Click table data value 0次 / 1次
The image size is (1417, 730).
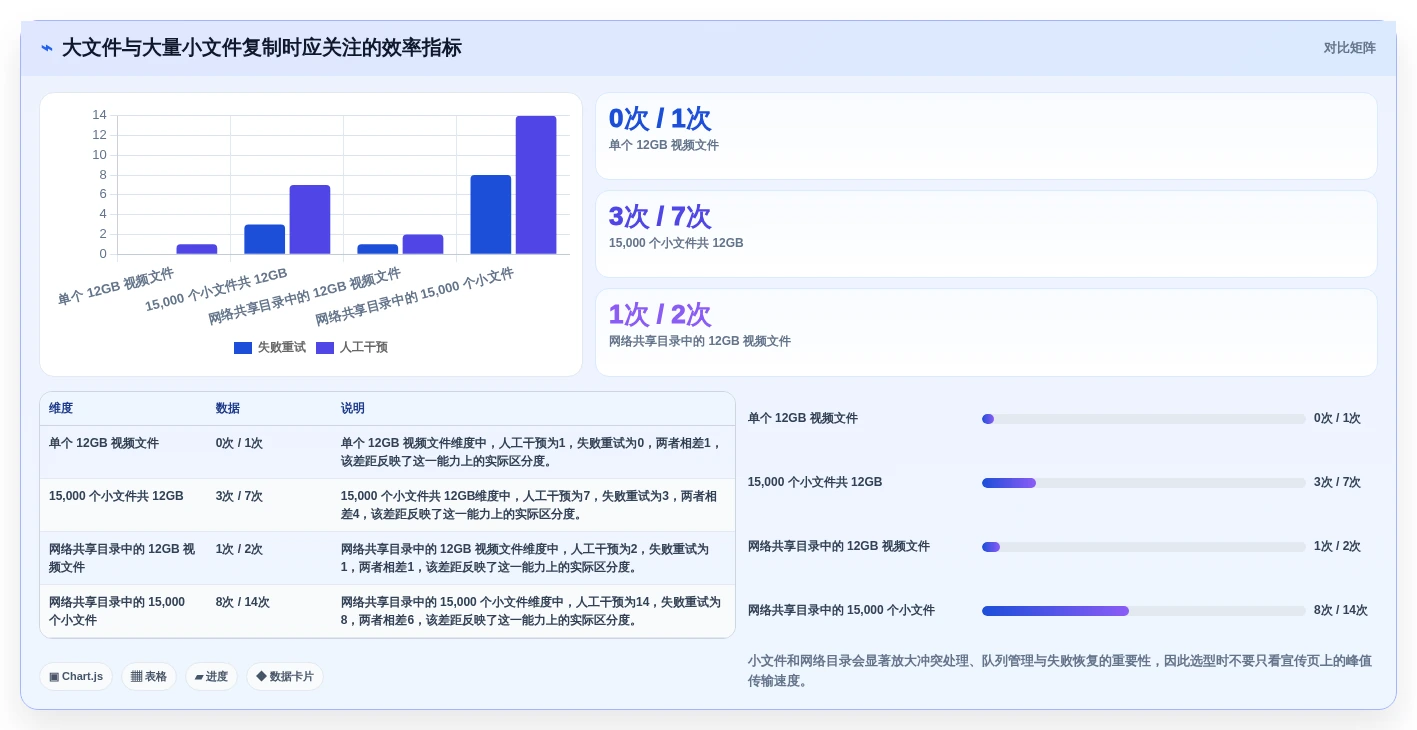pyautogui.click(x=239, y=443)
